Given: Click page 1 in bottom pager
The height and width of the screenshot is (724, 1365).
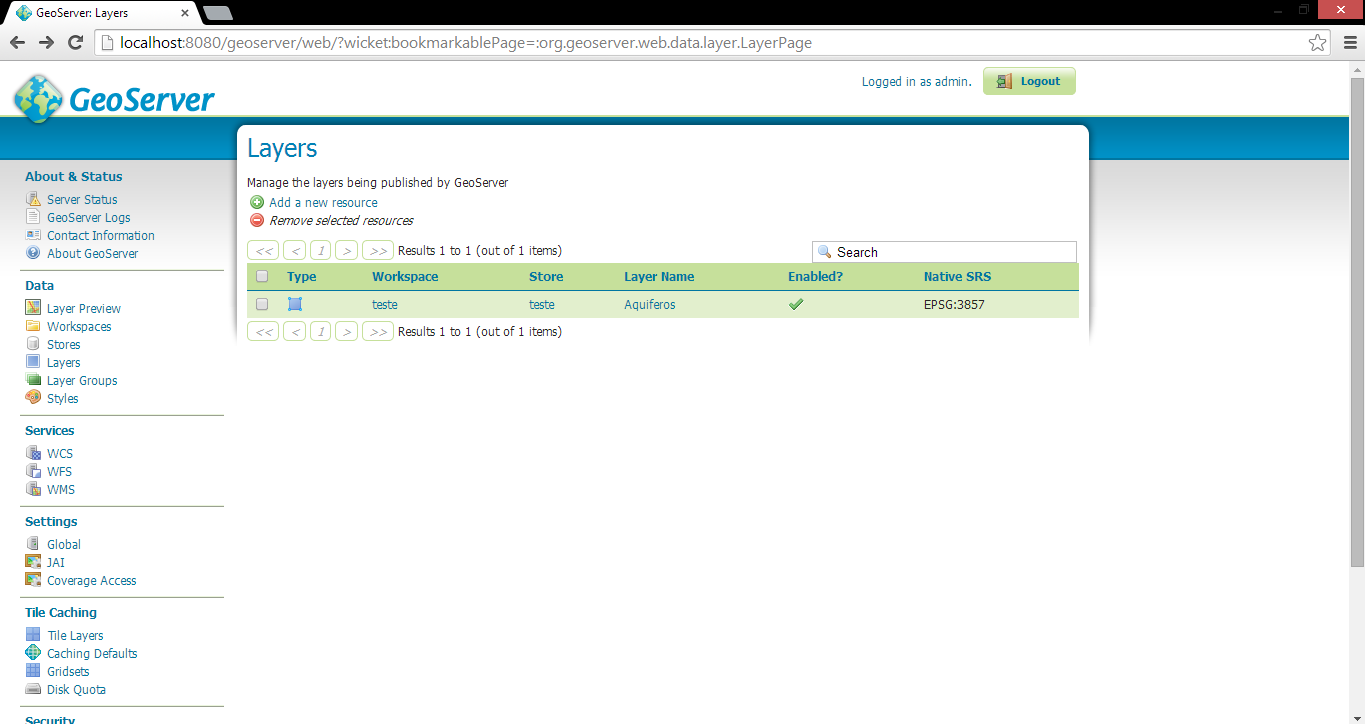Looking at the screenshot, I should [321, 332].
